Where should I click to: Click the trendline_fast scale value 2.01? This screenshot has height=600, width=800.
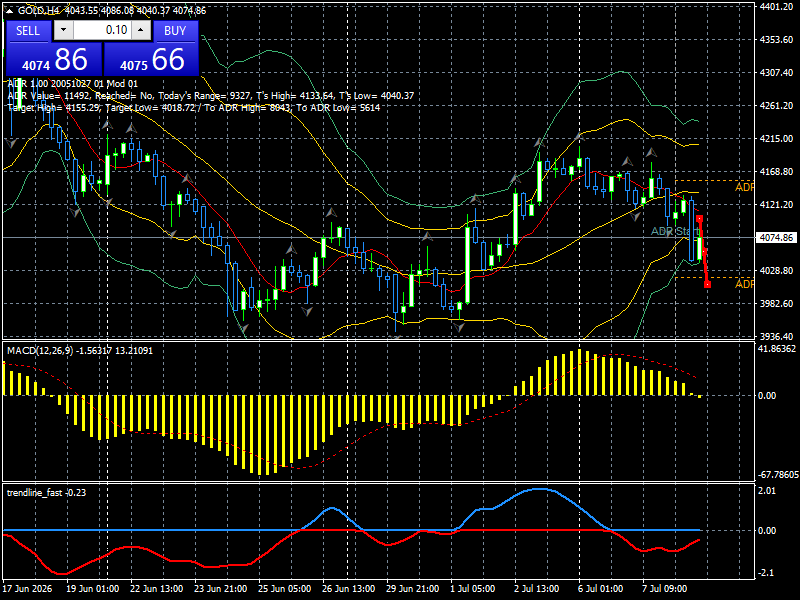click(767, 491)
